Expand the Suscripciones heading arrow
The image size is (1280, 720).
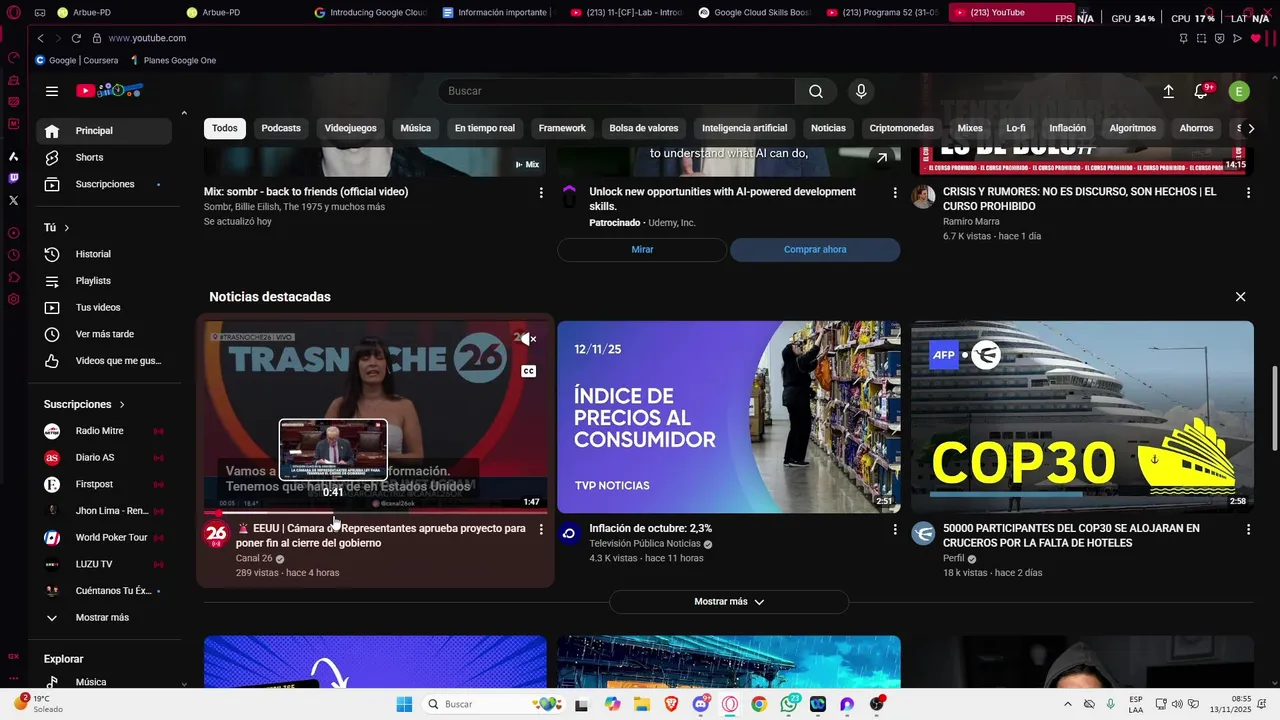pos(122,404)
